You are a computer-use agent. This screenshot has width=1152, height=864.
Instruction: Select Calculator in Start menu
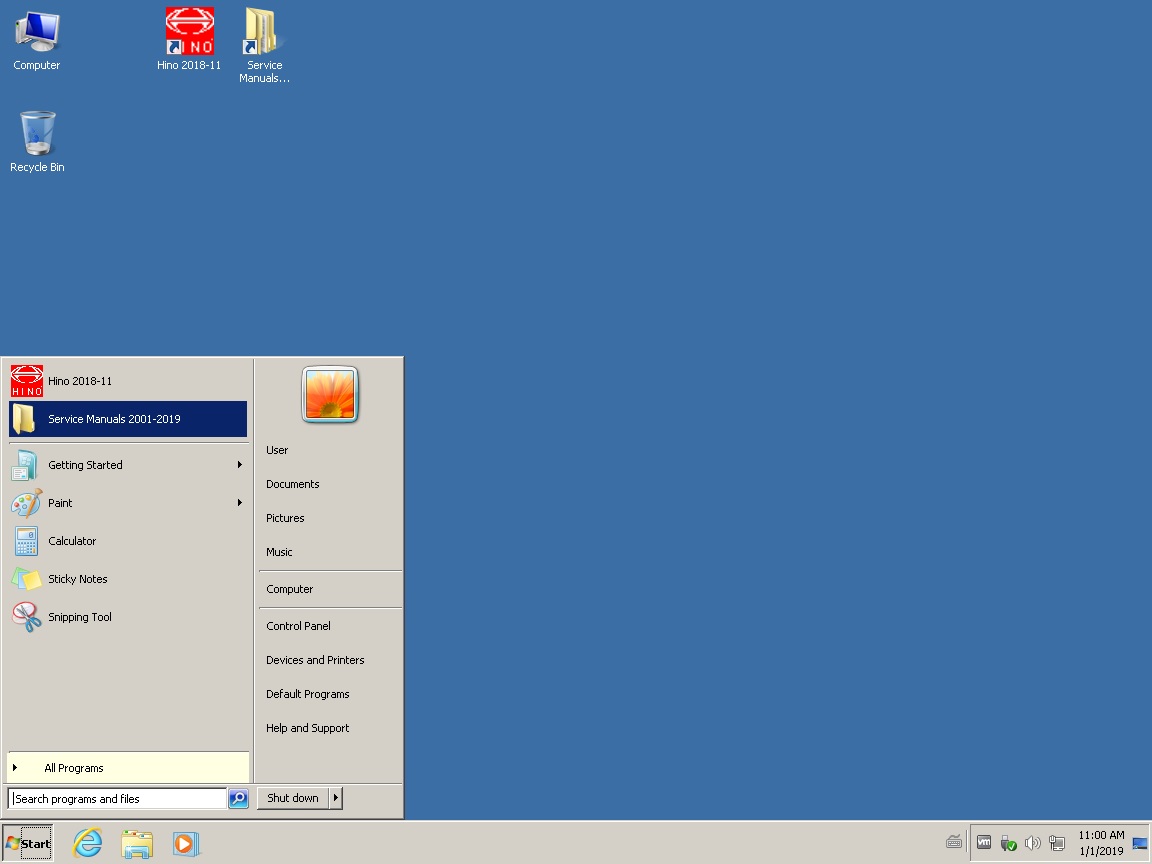coord(72,541)
